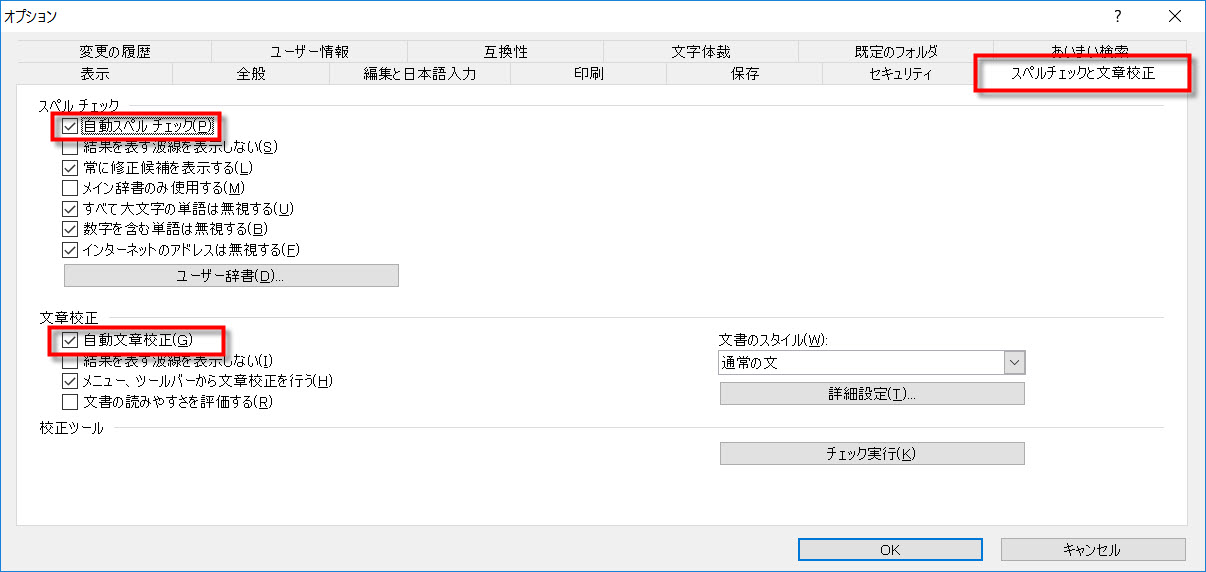Image resolution: width=1206 pixels, height=572 pixels.
Task: Toggle 数字を含む単語は無視する checkbox
Action: tap(70, 229)
